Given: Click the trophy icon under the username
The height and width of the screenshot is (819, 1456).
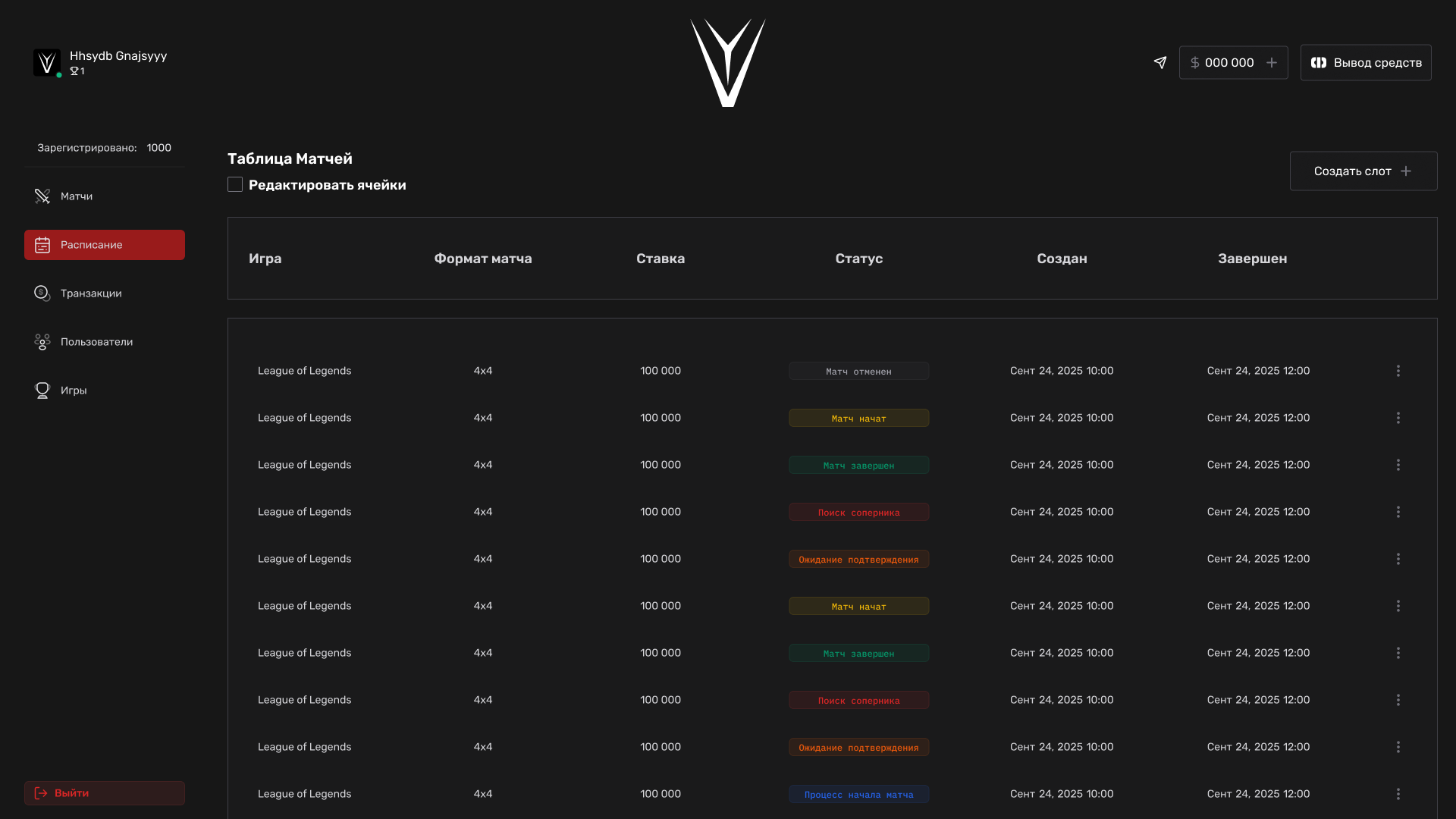Looking at the screenshot, I should pos(74,71).
